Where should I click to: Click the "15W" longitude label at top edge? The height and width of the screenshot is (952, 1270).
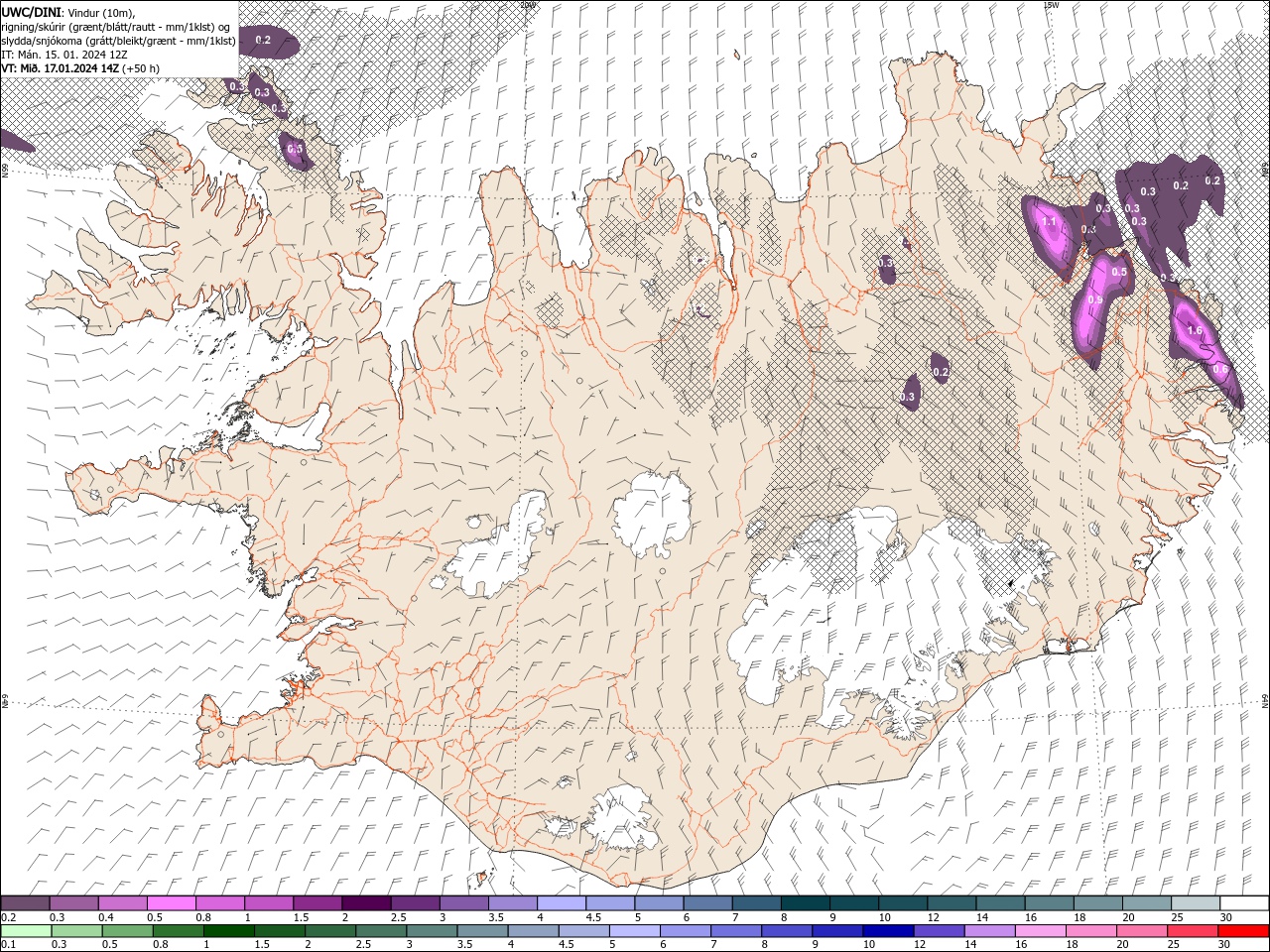click(1051, 5)
